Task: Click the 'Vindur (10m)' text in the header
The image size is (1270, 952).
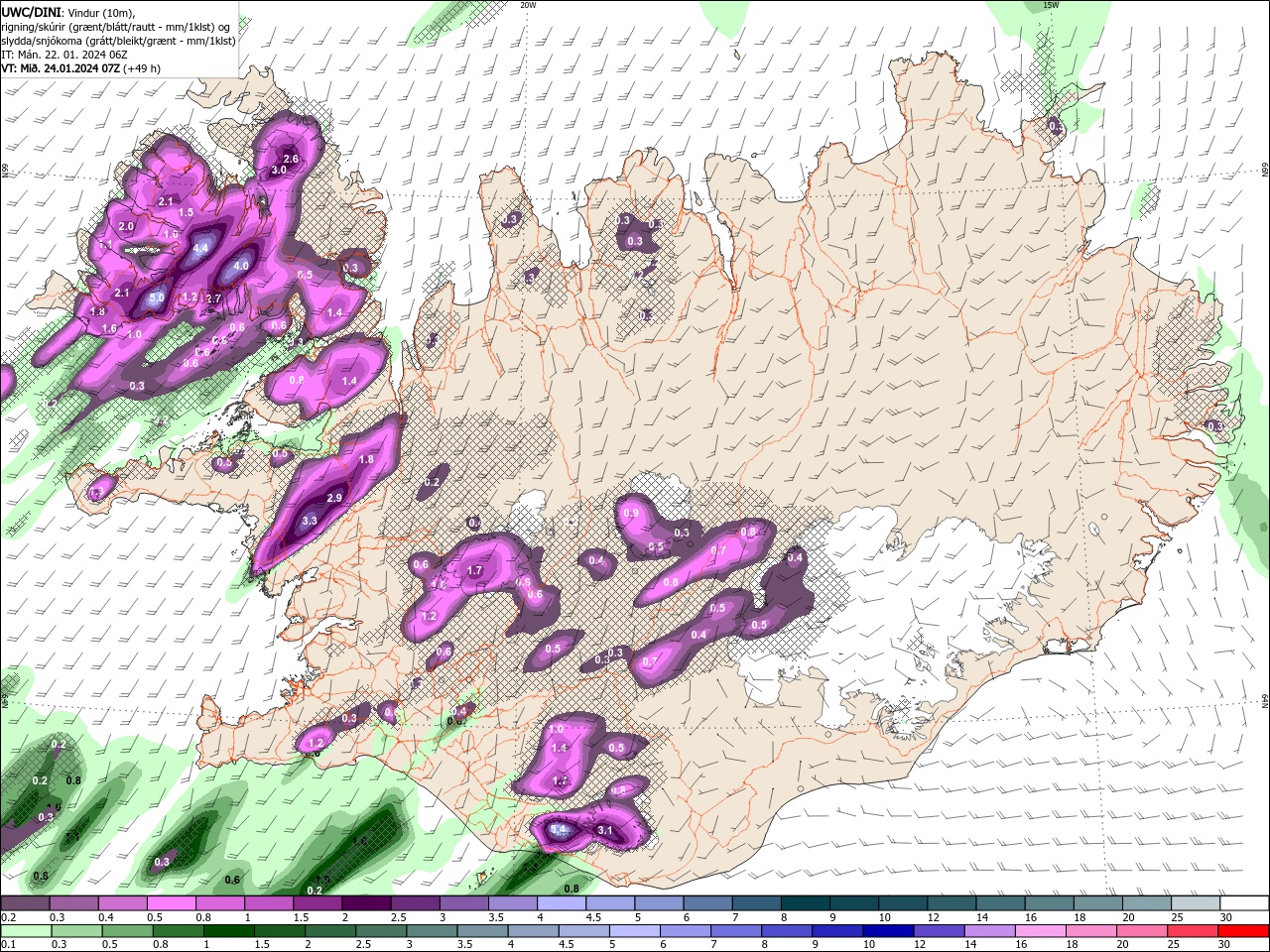Action: [101, 12]
